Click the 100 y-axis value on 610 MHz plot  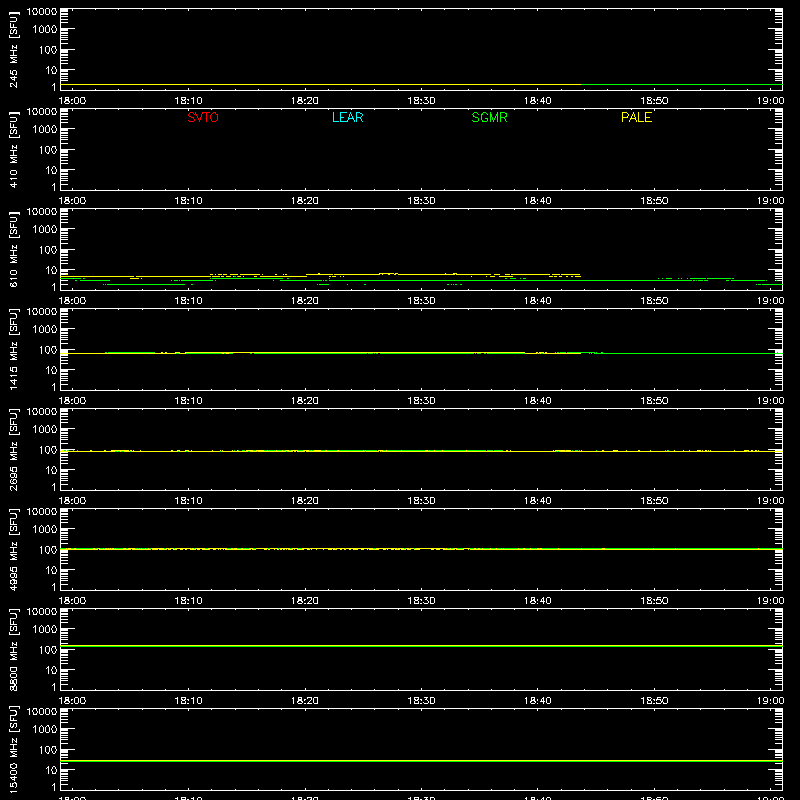[x=48, y=249]
